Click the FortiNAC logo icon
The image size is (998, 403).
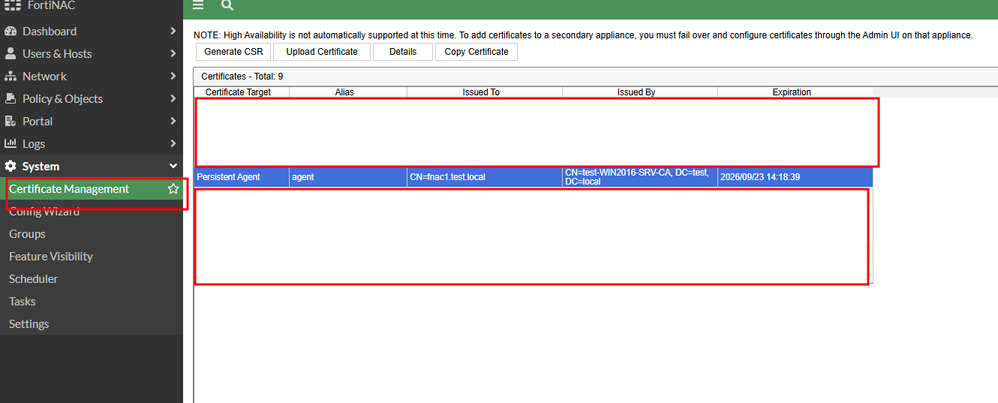[12, 6]
